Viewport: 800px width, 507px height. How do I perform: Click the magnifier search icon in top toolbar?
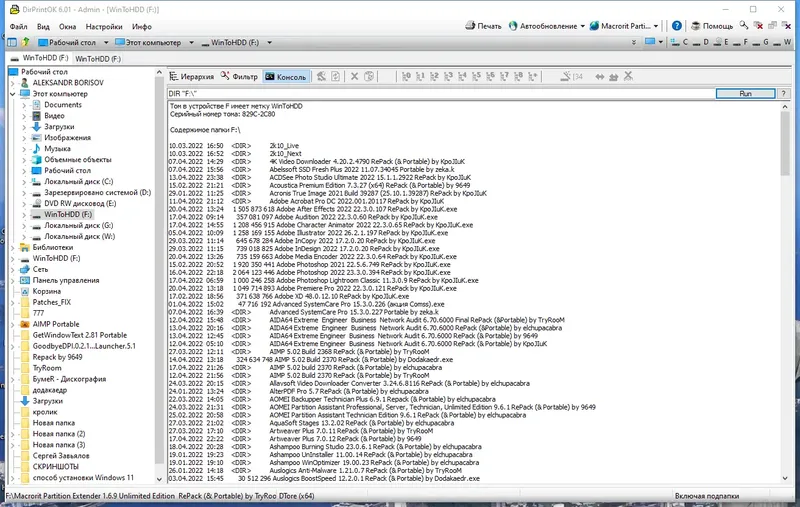[x=744, y=25]
